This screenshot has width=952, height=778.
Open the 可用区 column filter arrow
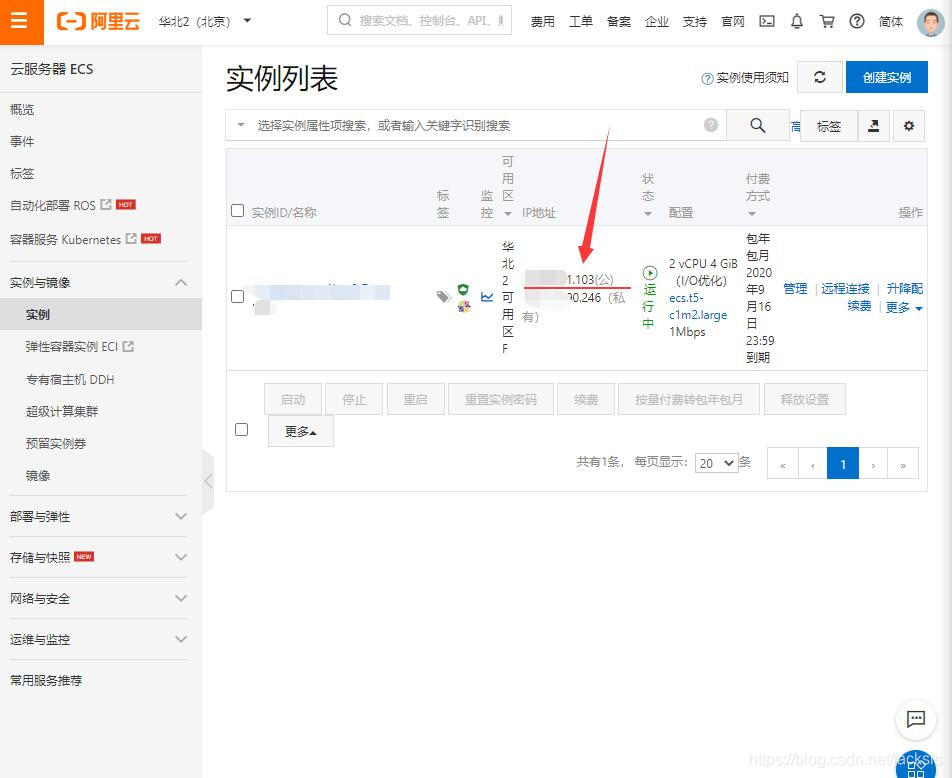click(x=508, y=213)
